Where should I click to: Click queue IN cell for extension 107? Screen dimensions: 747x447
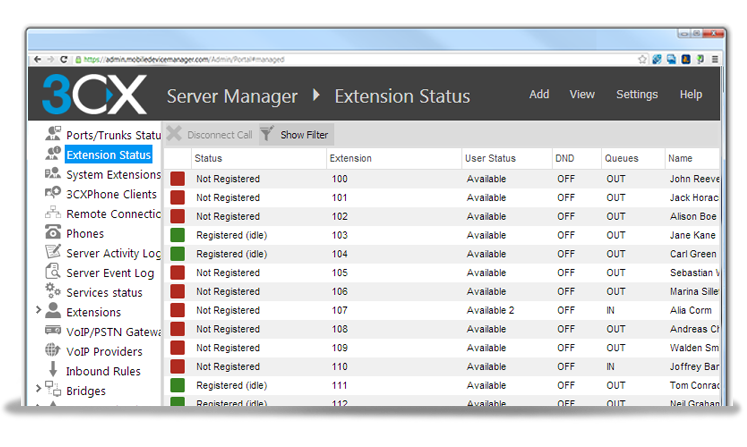pyautogui.click(x=610, y=310)
